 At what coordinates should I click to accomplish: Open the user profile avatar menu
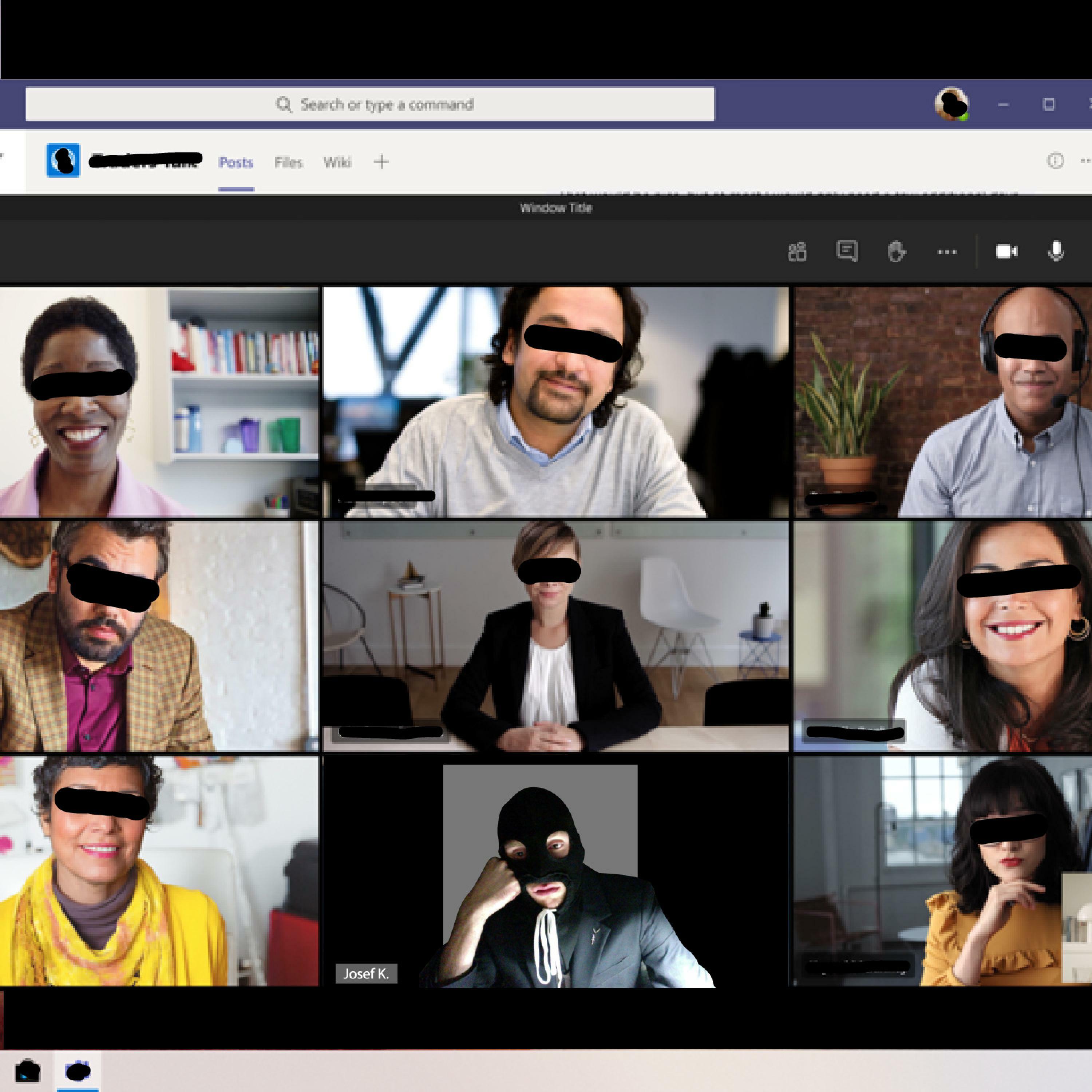pos(951,104)
